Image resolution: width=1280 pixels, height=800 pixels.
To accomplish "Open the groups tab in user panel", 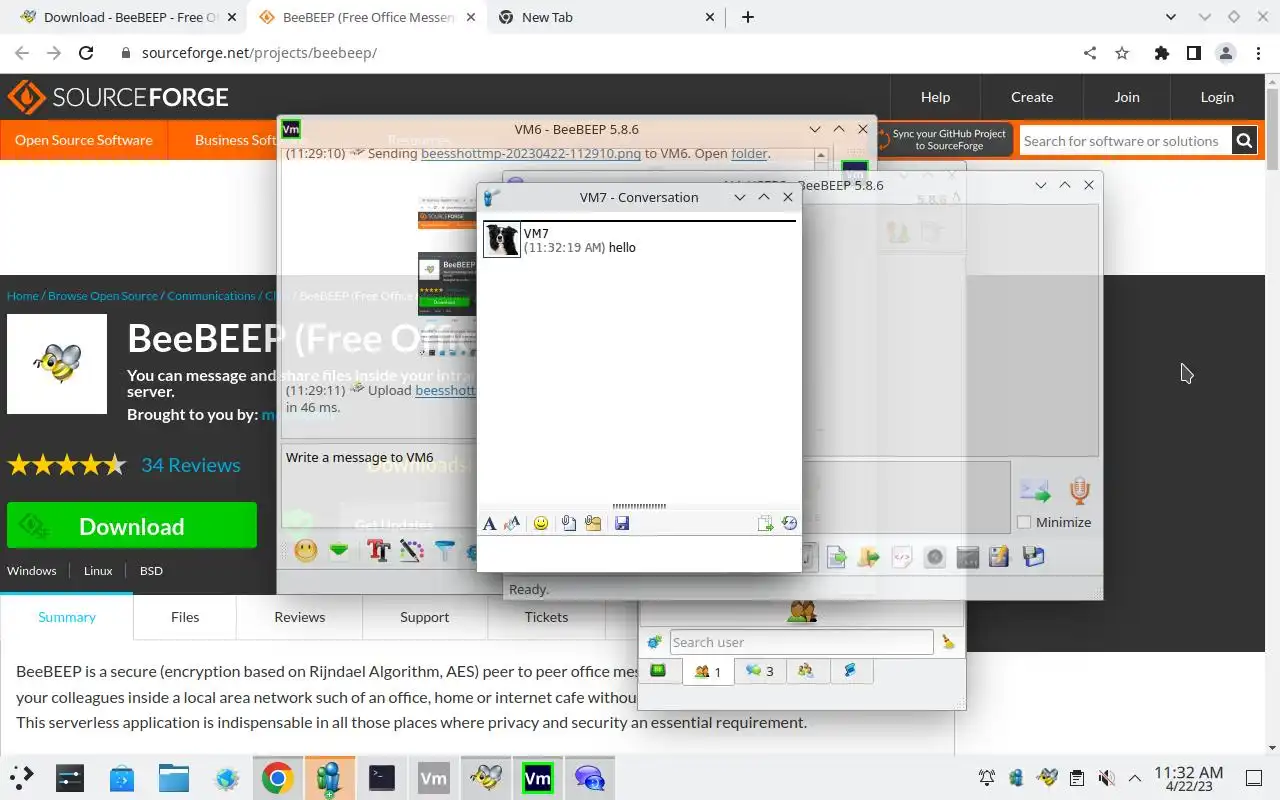I will pyautogui.click(x=807, y=671).
